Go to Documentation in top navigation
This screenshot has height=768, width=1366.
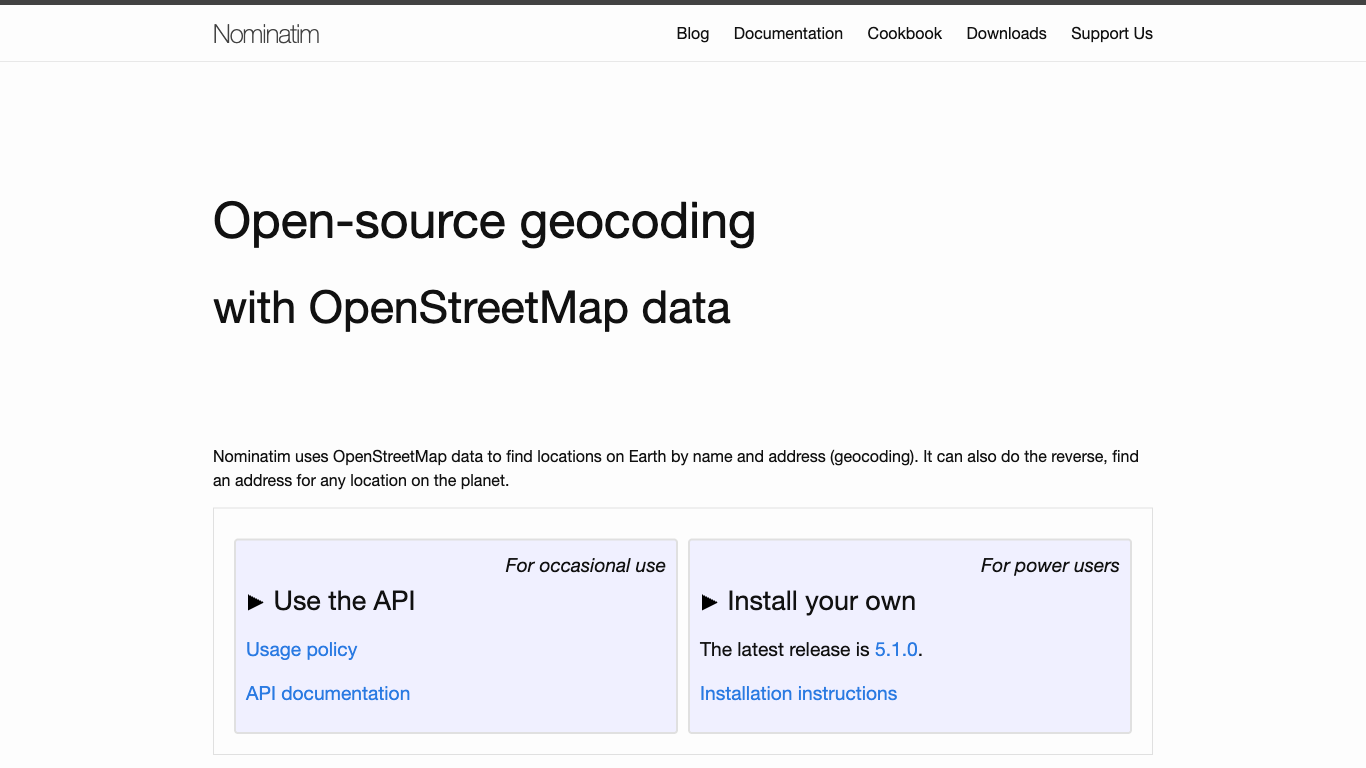coord(788,33)
